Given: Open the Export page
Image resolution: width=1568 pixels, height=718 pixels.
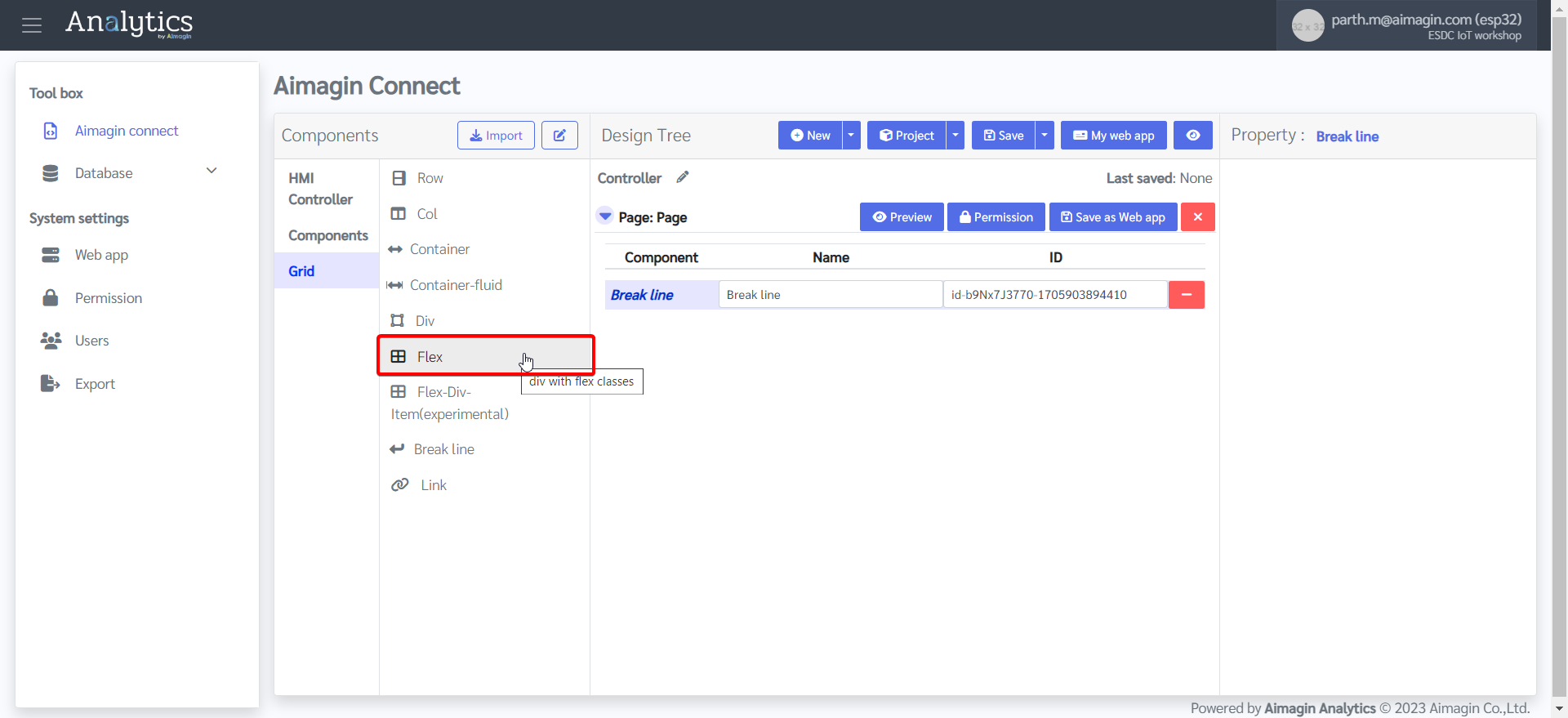Looking at the screenshot, I should (x=95, y=384).
